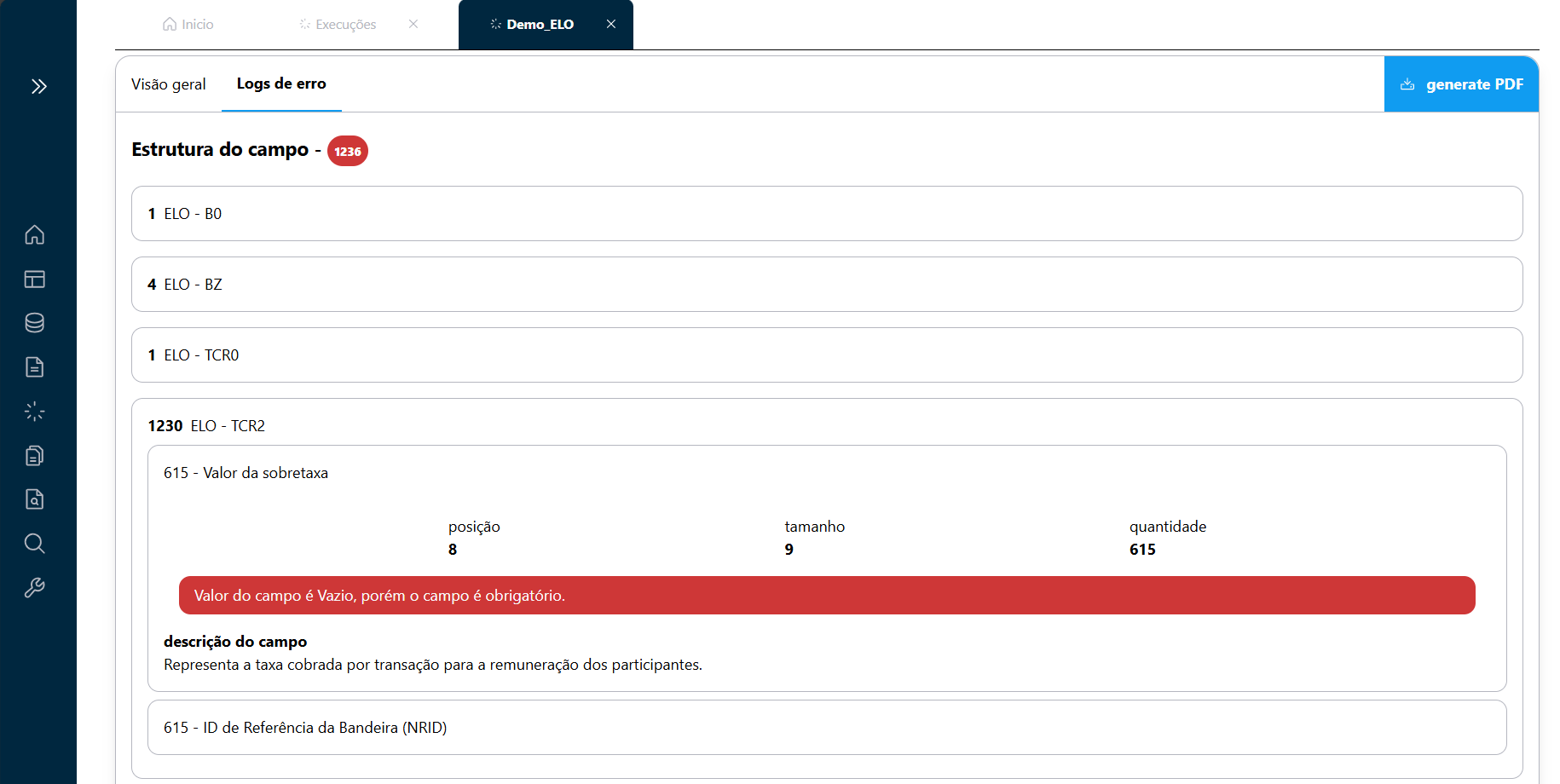Open the layout table icon in sidebar
The image size is (1560, 784).
[35, 279]
